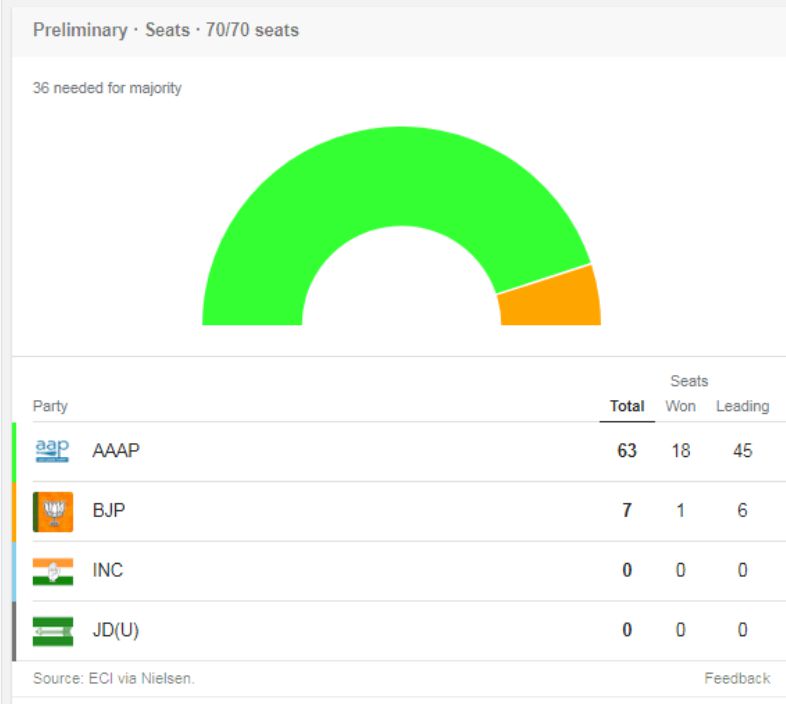Click the Preliminary Seats 70/70 header
Viewport: 786px width, 704px height.
166,30
